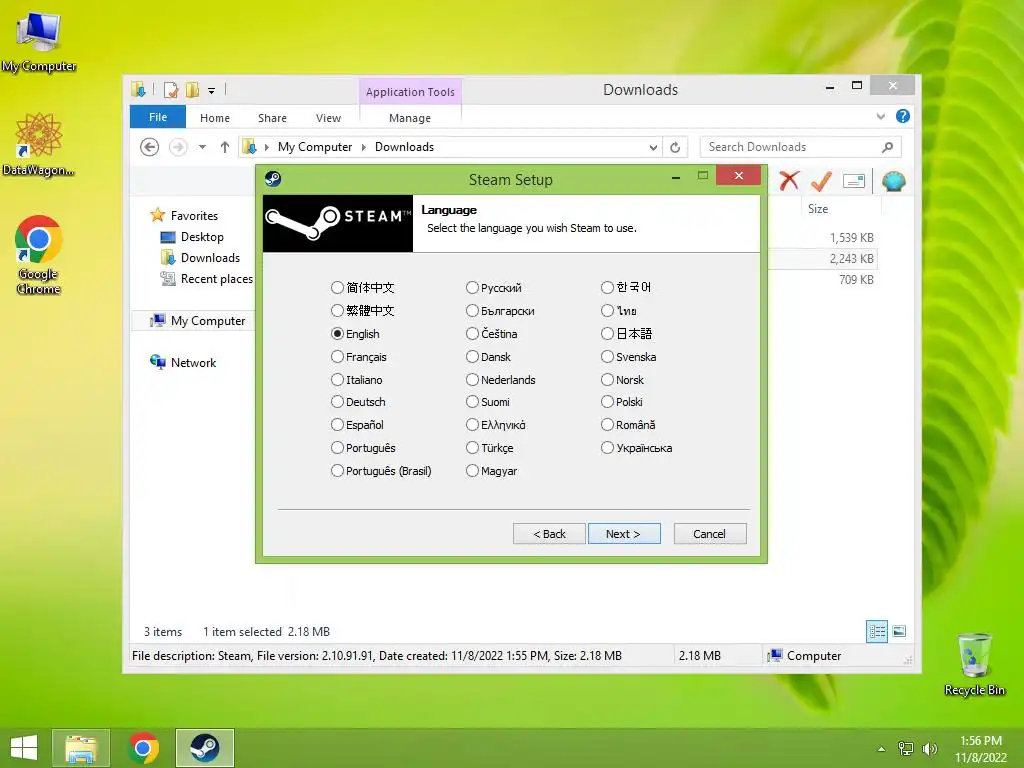Open the View ribbon tab
The height and width of the screenshot is (768, 1024).
(x=328, y=118)
